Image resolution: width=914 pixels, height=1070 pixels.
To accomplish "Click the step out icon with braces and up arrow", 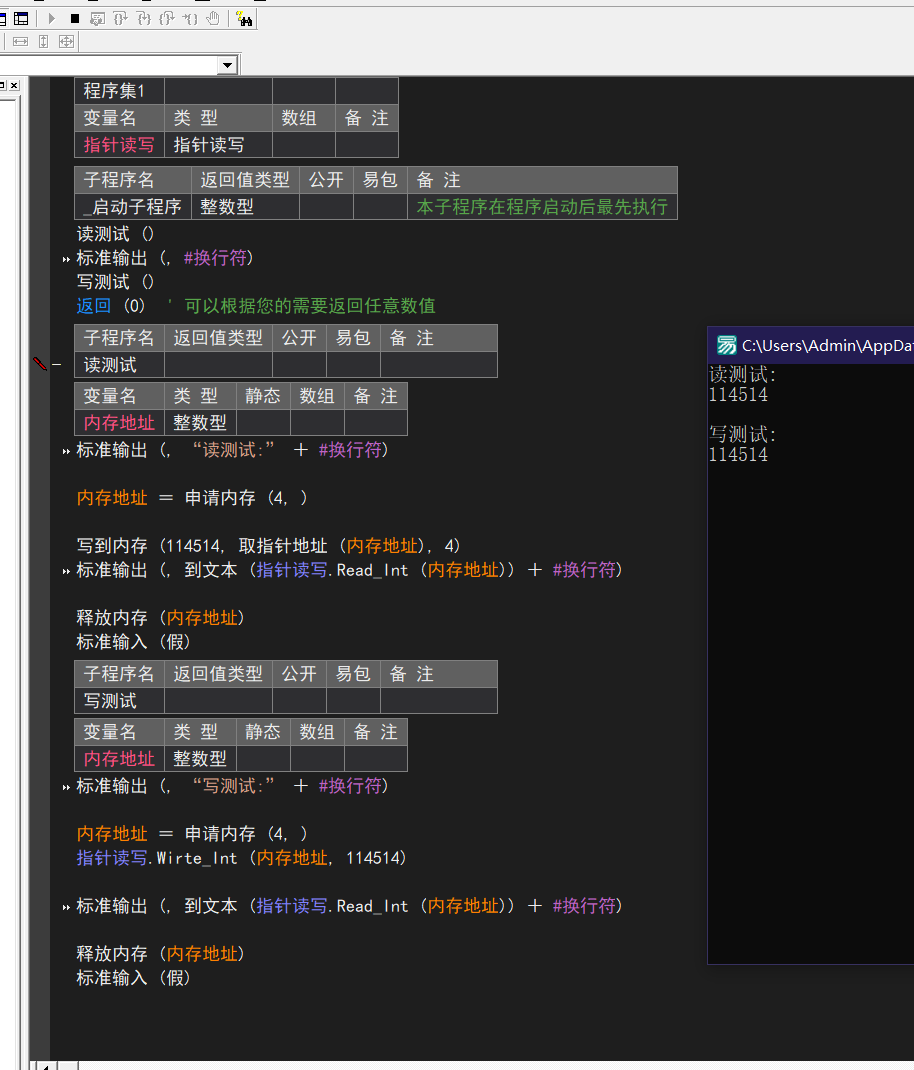I will point(167,18).
